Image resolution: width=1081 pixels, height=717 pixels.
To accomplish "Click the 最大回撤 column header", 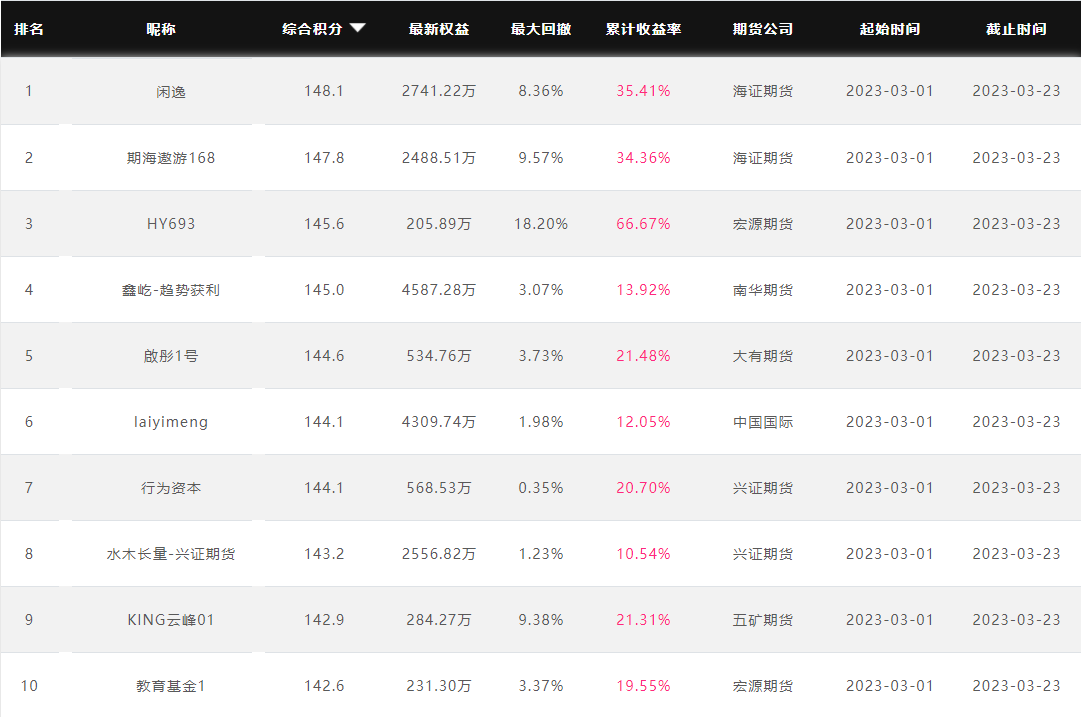I will pyautogui.click(x=540, y=29).
